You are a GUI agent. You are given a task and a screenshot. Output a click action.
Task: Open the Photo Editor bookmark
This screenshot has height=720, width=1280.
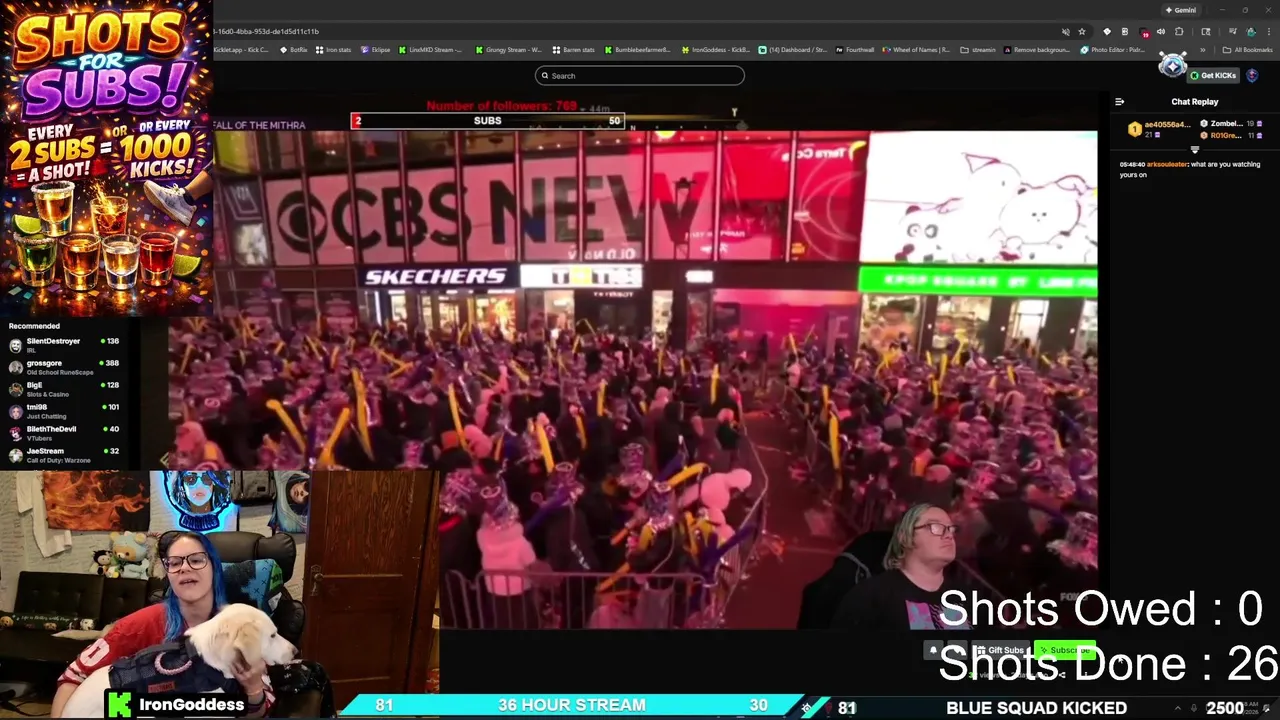click(x=1113, y=50)
